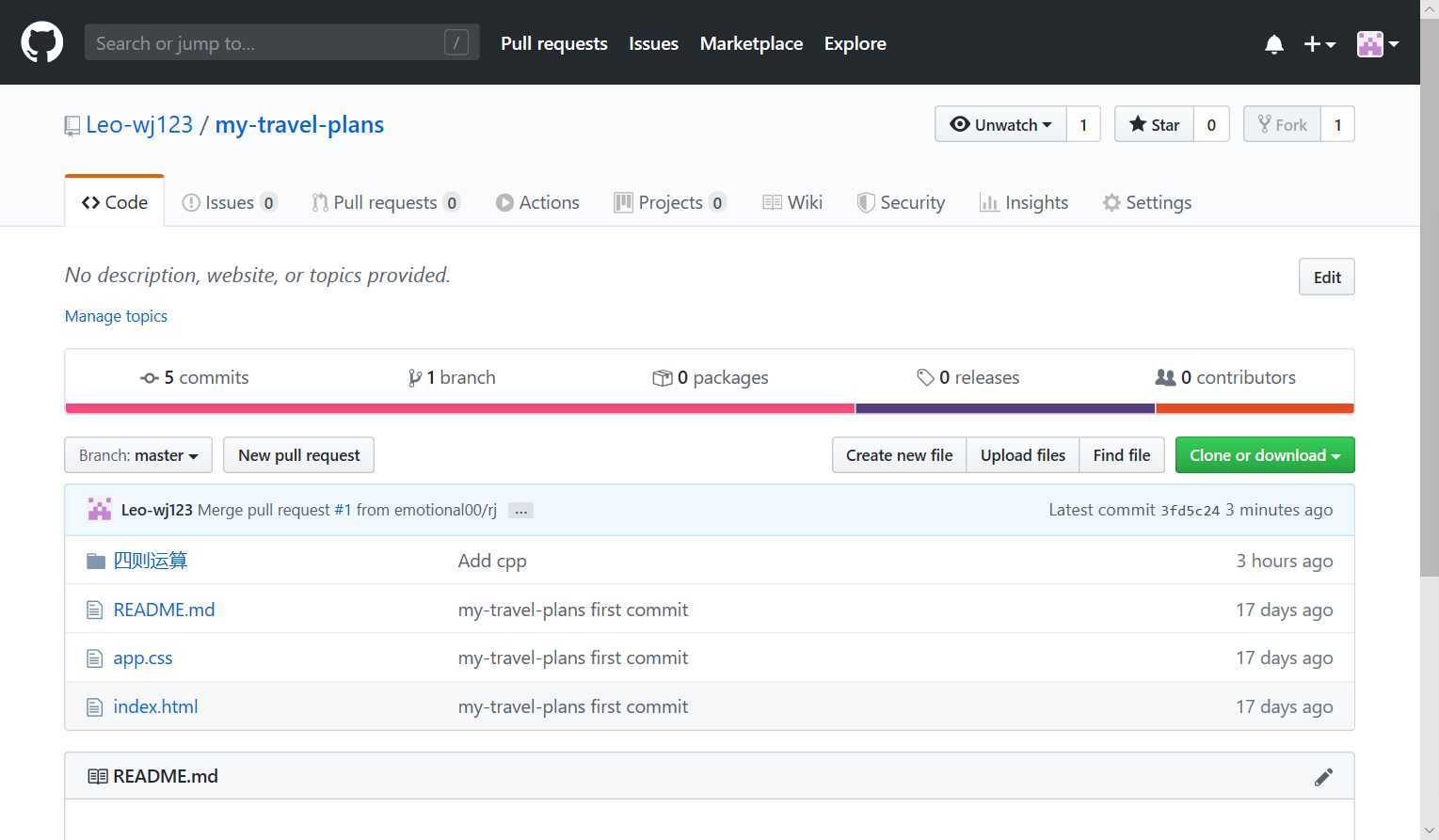Click Upload files
Screen dimensions: 1439x840
[x=1023, y=455]
